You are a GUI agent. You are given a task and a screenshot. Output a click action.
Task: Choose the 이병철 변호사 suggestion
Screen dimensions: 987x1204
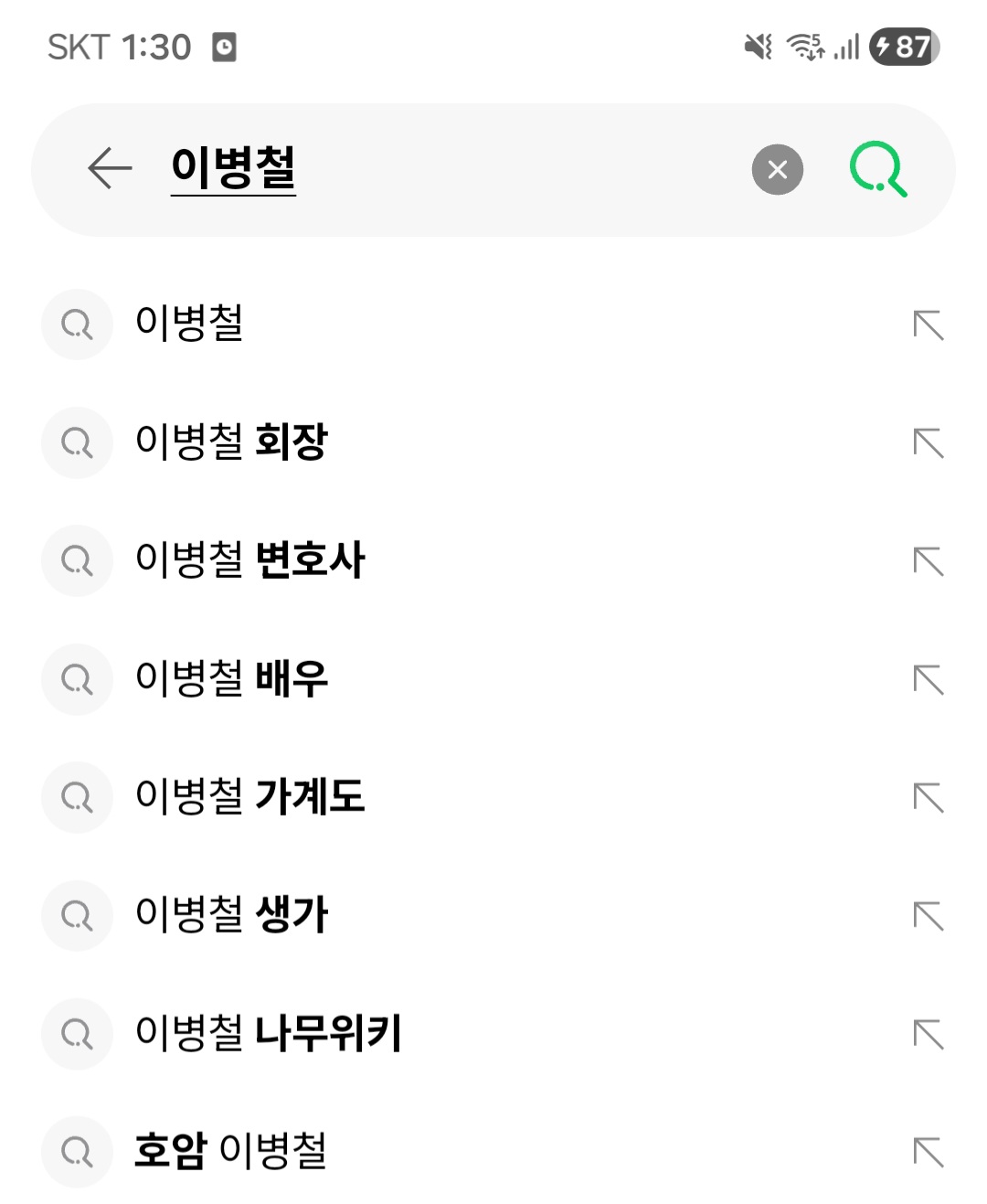(x=249, y=559)
